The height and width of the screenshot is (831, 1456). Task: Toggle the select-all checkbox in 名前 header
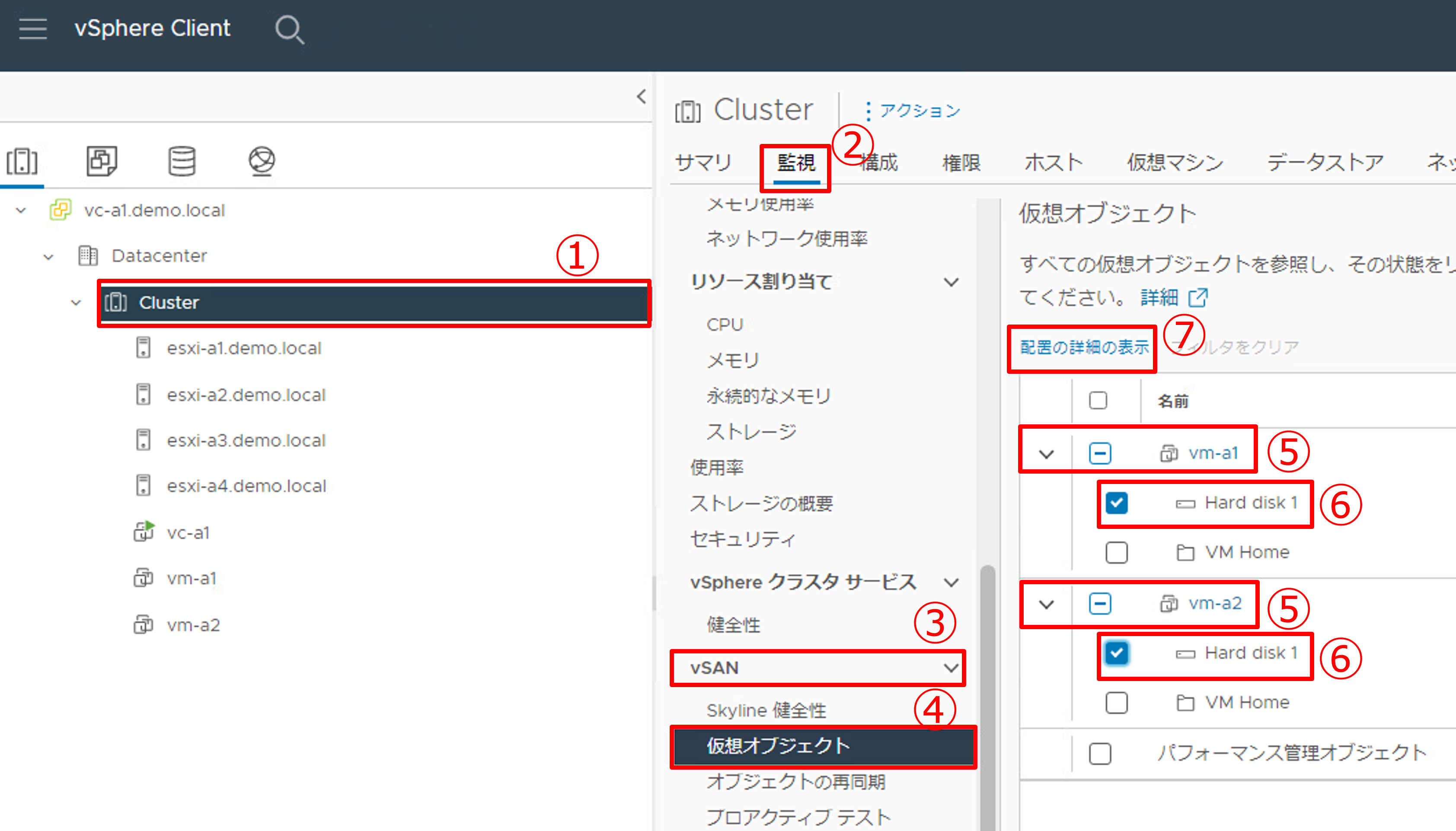pyautogui.click(x=1098, y=400)
